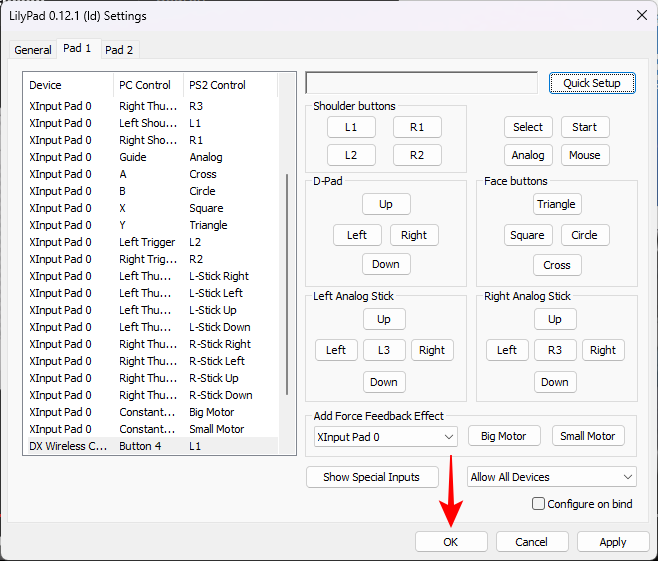Select the R-Stick Up binding row

click(x=153, y=378)
